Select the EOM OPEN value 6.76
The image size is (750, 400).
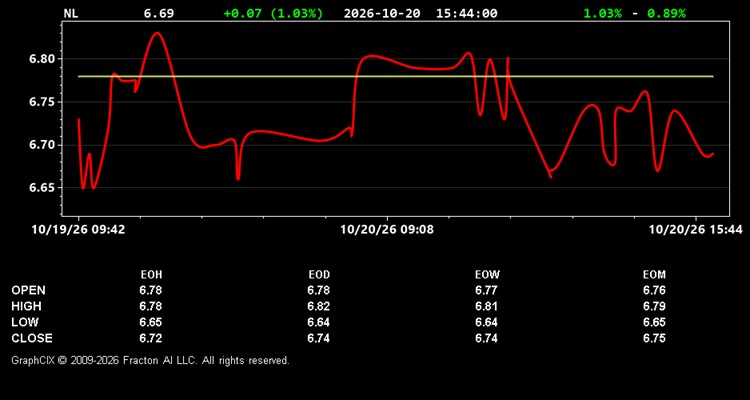(x=654, y=290)
